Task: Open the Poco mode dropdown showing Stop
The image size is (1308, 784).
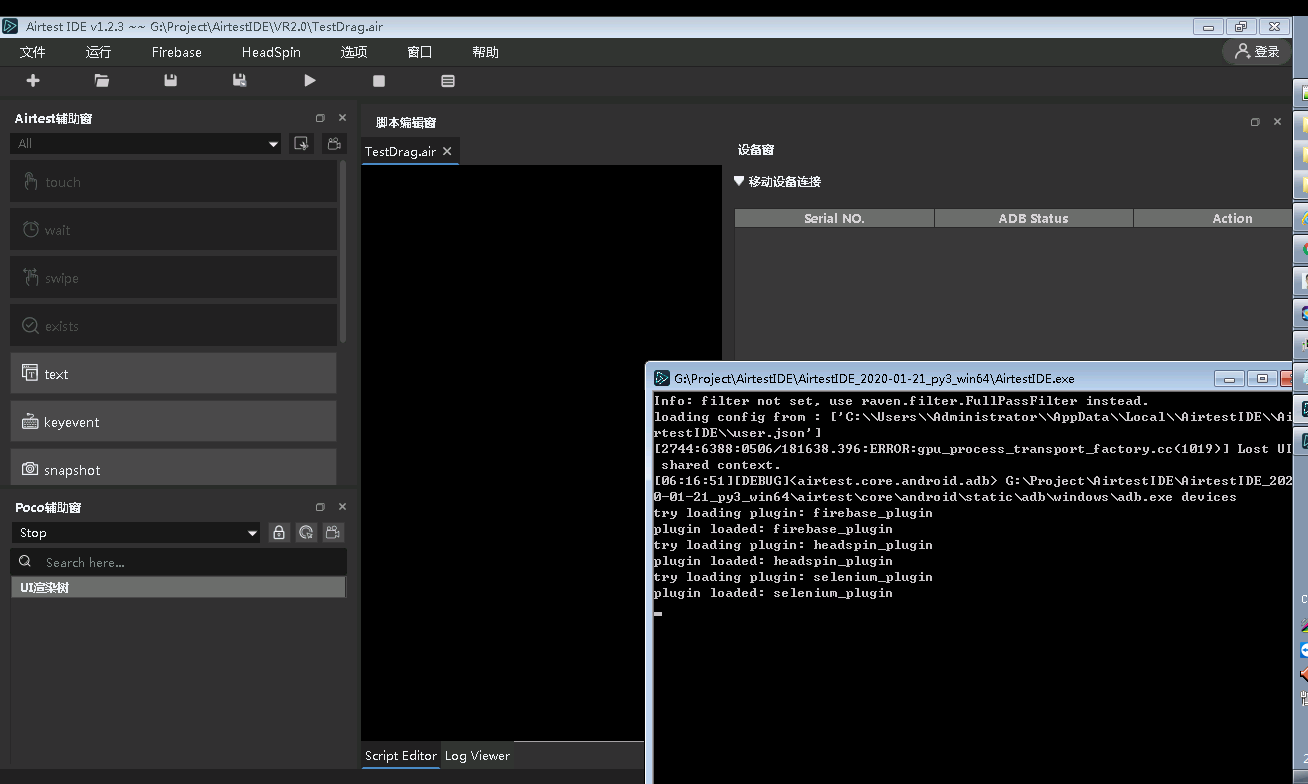Action: pyautogui.click(x=136, y=533)
